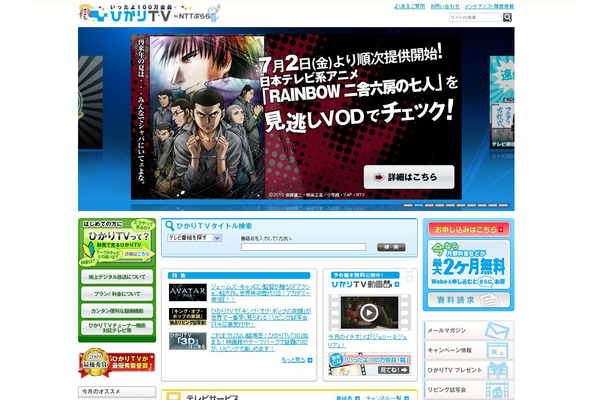Click the house film icon for リビング試写会
Viewport: 610px width, 400px height.
click(x=498, y=391)
